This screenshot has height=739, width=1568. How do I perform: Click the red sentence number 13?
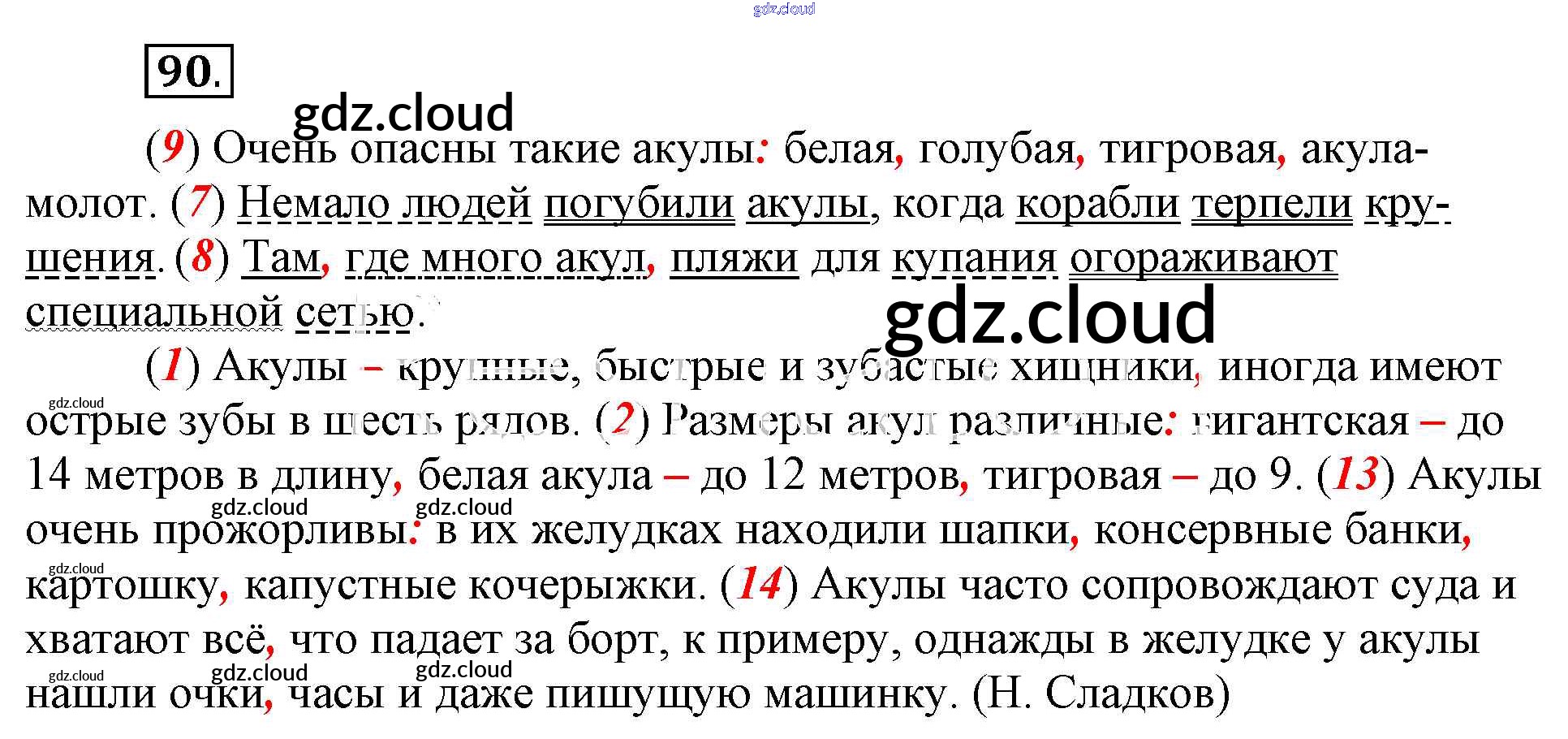1355,474
